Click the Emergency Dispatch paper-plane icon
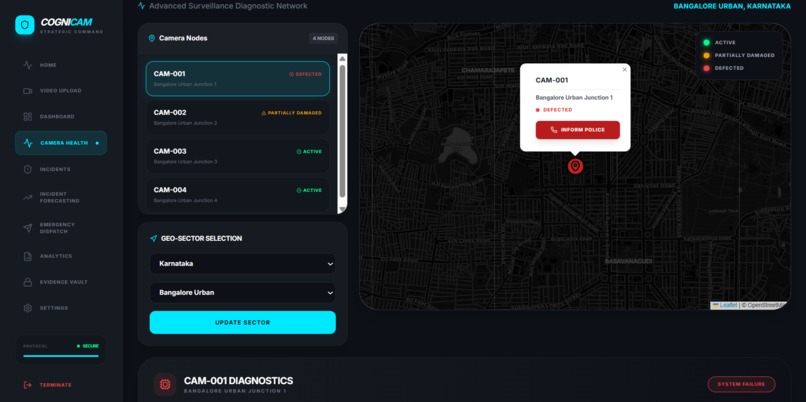This screenshot has width=806, height=402. point(28,228)
